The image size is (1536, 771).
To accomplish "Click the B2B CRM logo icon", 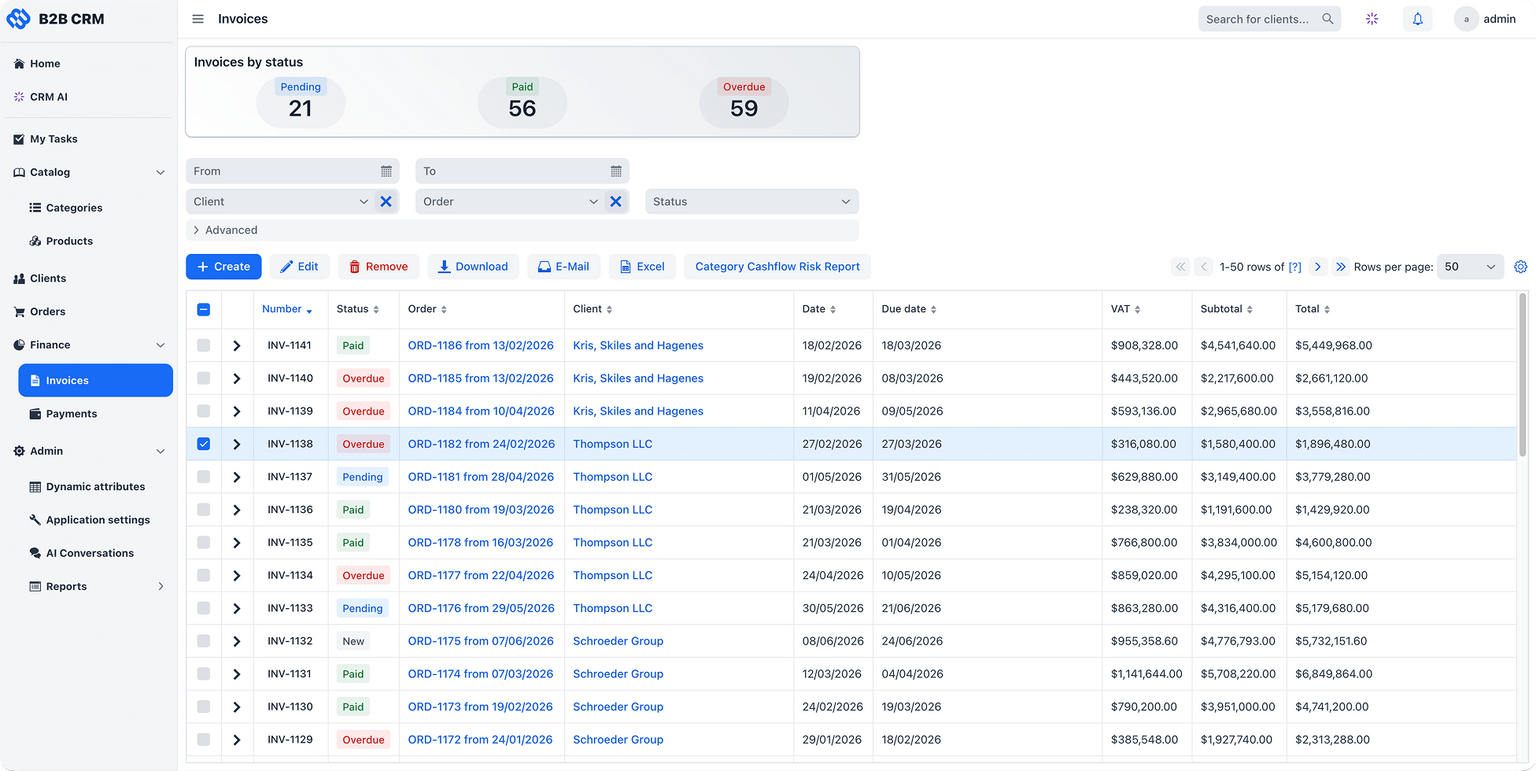I will coord(18,19).
